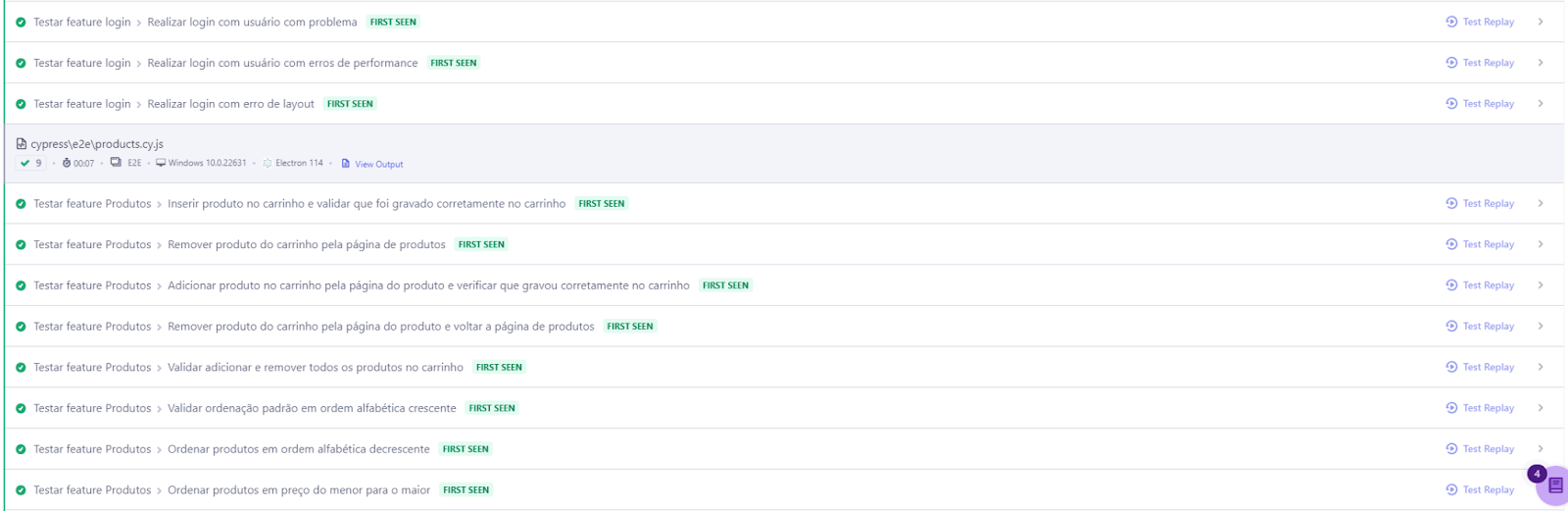
Task: Click the stopwatch duration icon showing 00:07
Action: pos(67,163)
